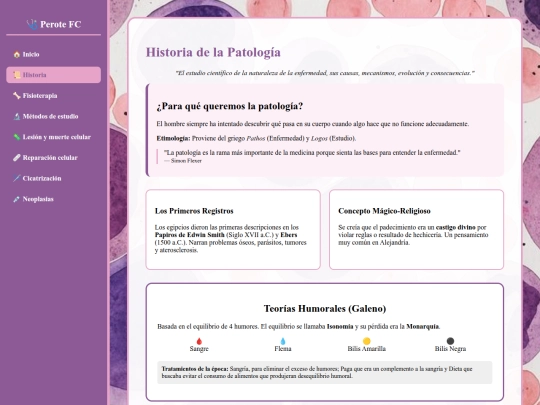The width and height of the screenshot is (540, 405).
Task: Click the Flema label
Action: [x=283, y=349]
